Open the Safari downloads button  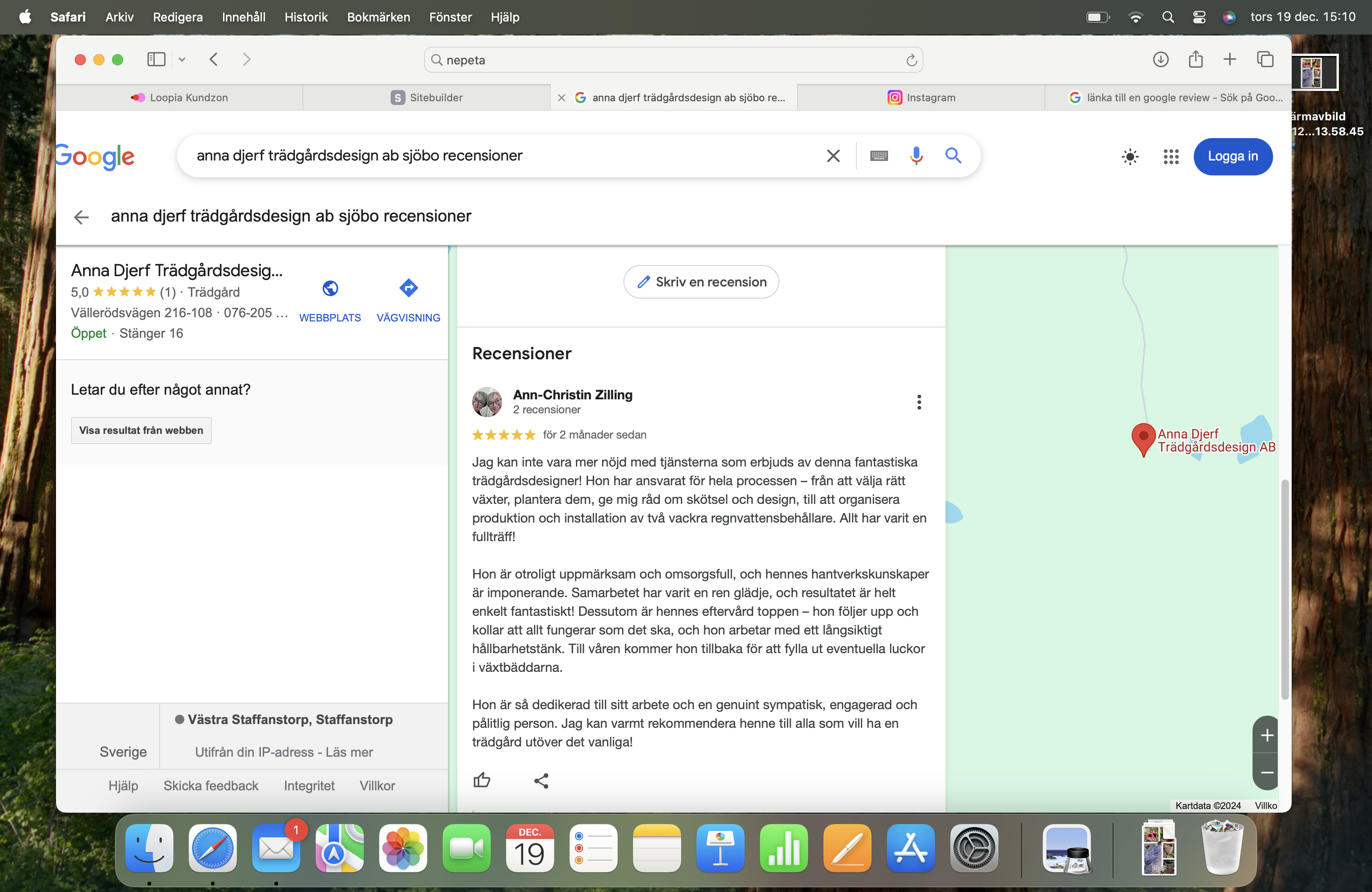point(1161,59)
